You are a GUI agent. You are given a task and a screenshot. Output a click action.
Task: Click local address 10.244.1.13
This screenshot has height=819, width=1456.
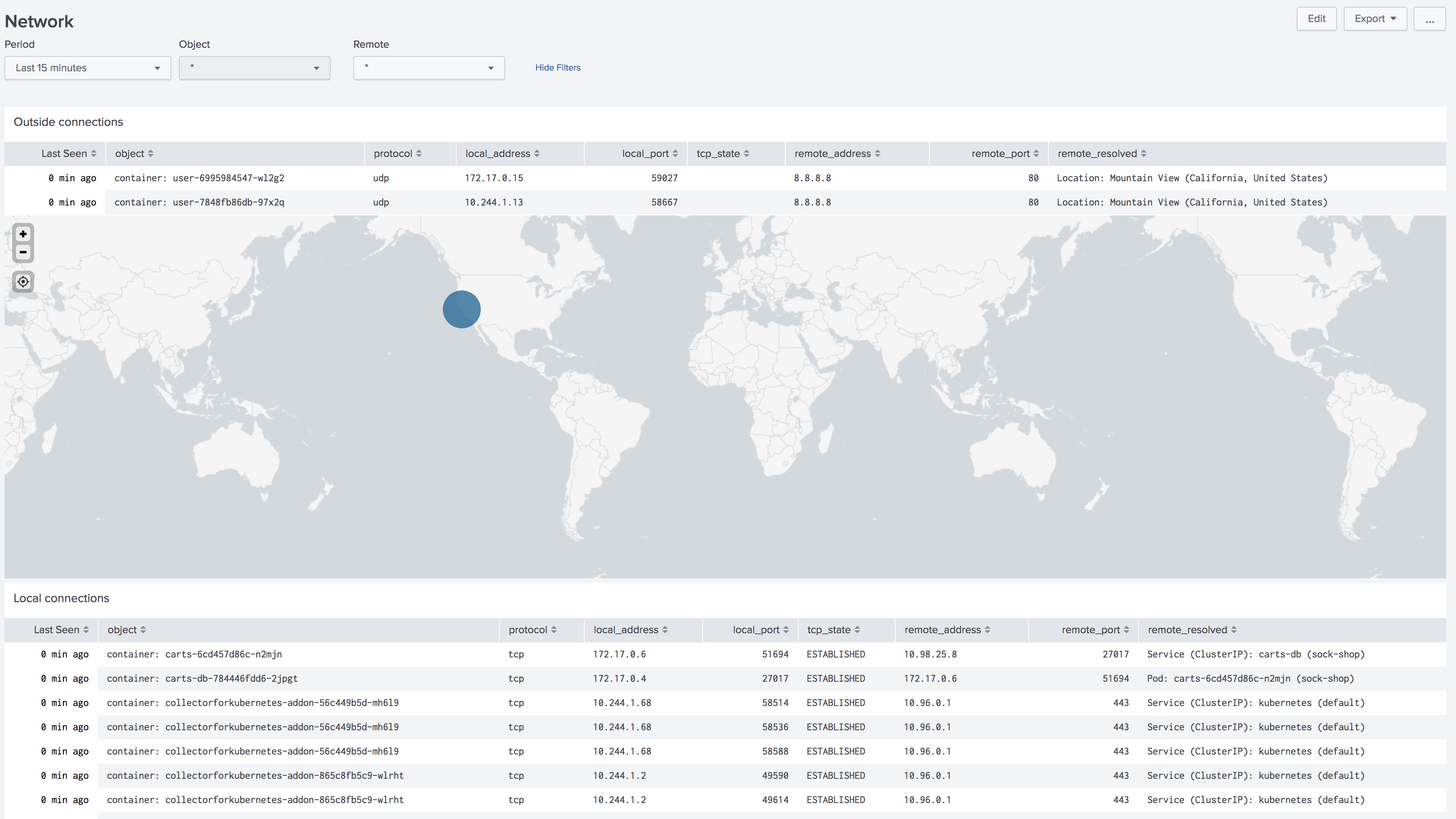[494, 202]
